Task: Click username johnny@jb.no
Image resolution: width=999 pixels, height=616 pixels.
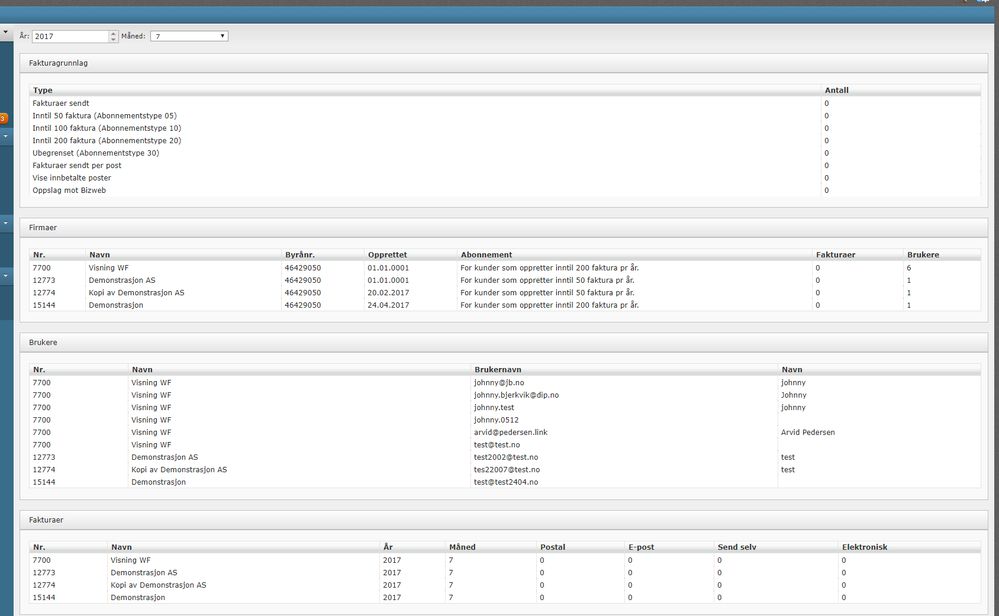Action: pos(499,382)
